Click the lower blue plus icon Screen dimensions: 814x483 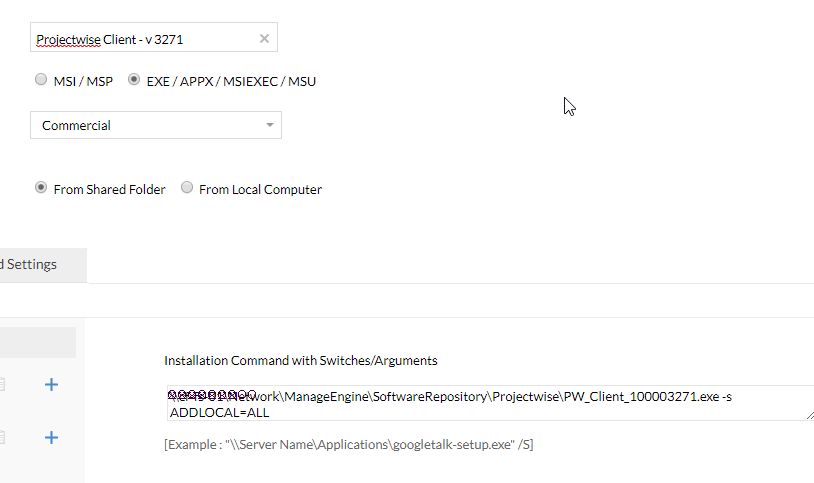(51, 437)
